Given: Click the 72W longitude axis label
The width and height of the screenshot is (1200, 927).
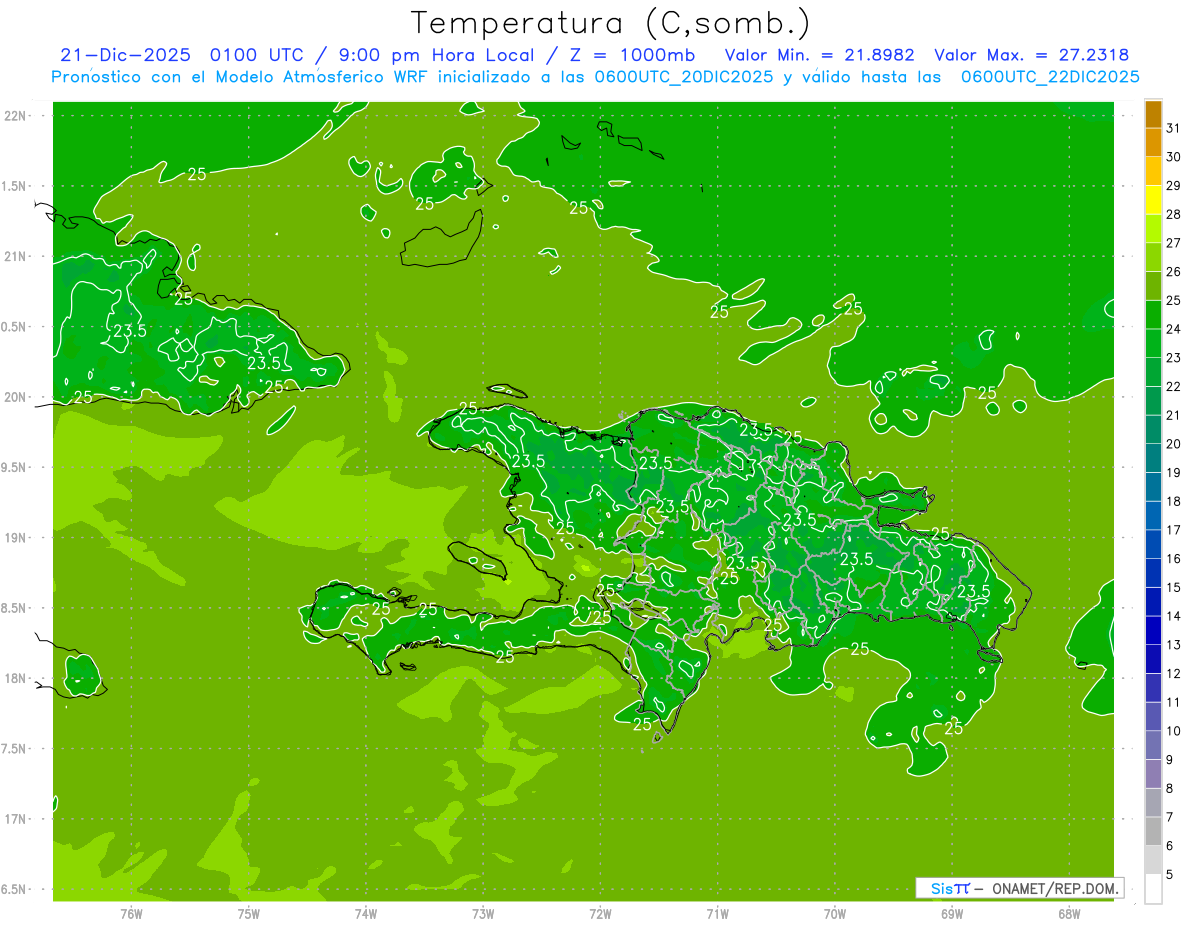Looking at the screenshot, I should coord(600,914).
